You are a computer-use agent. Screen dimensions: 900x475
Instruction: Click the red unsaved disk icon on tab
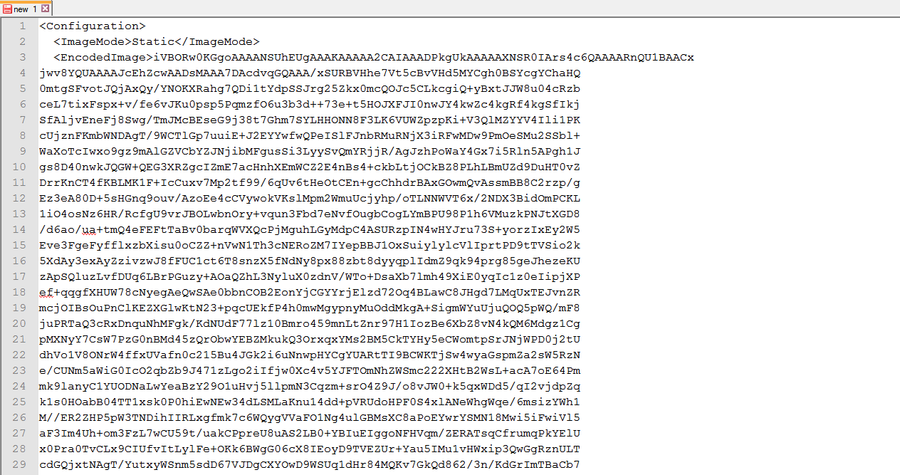tap(7, 9)
